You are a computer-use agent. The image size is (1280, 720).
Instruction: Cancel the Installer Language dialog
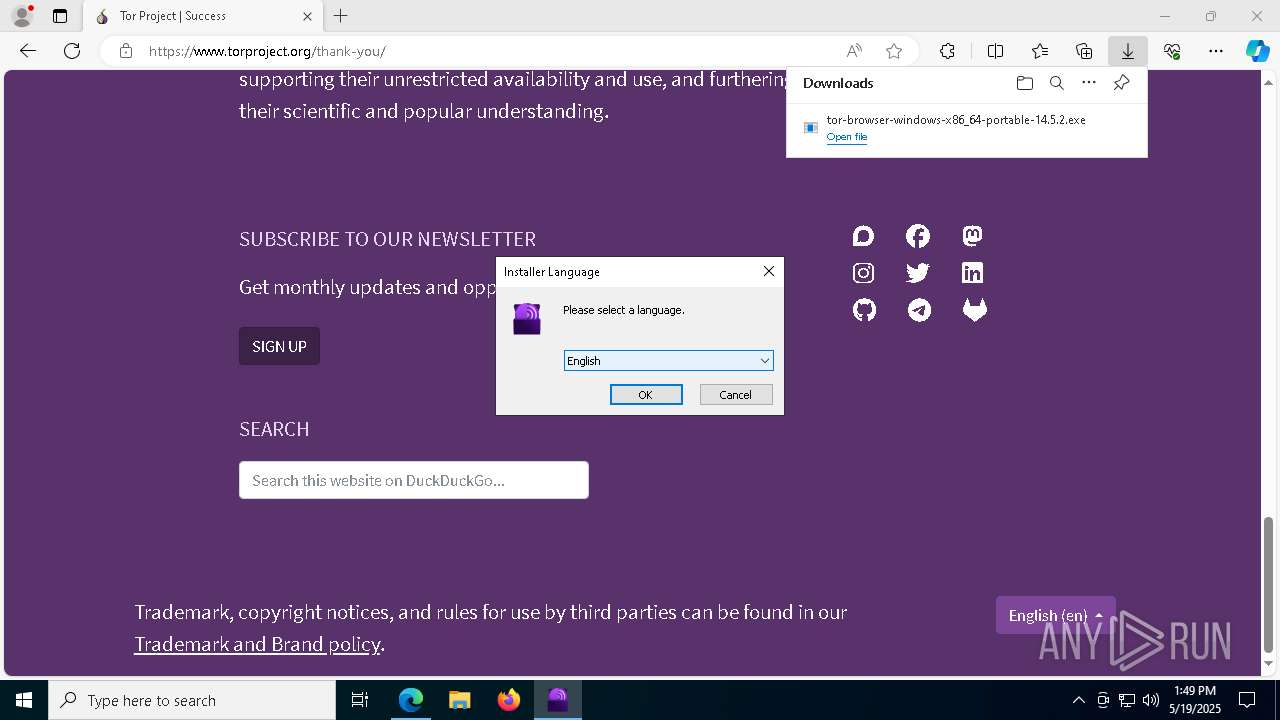click(736, 395)
